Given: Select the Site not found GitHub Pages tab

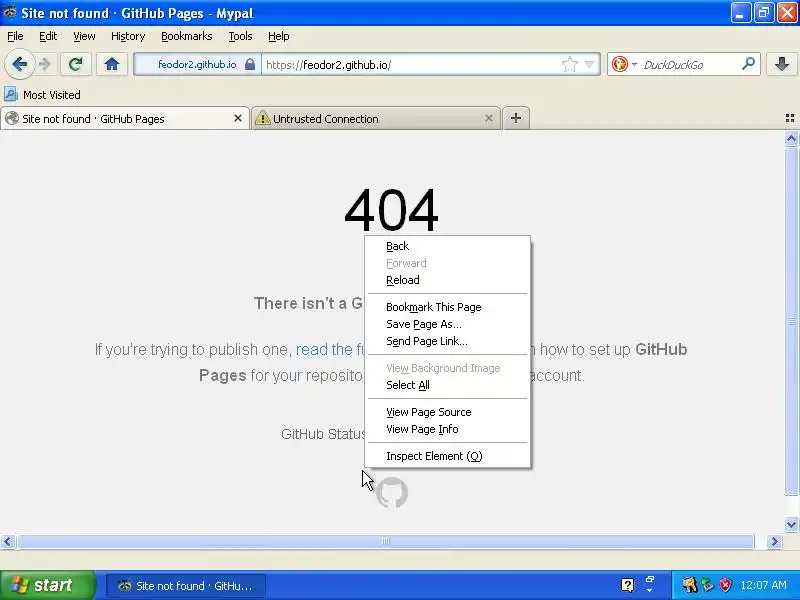Looking at the screenshot, I should pyautogui.click(x=124, y=118).
